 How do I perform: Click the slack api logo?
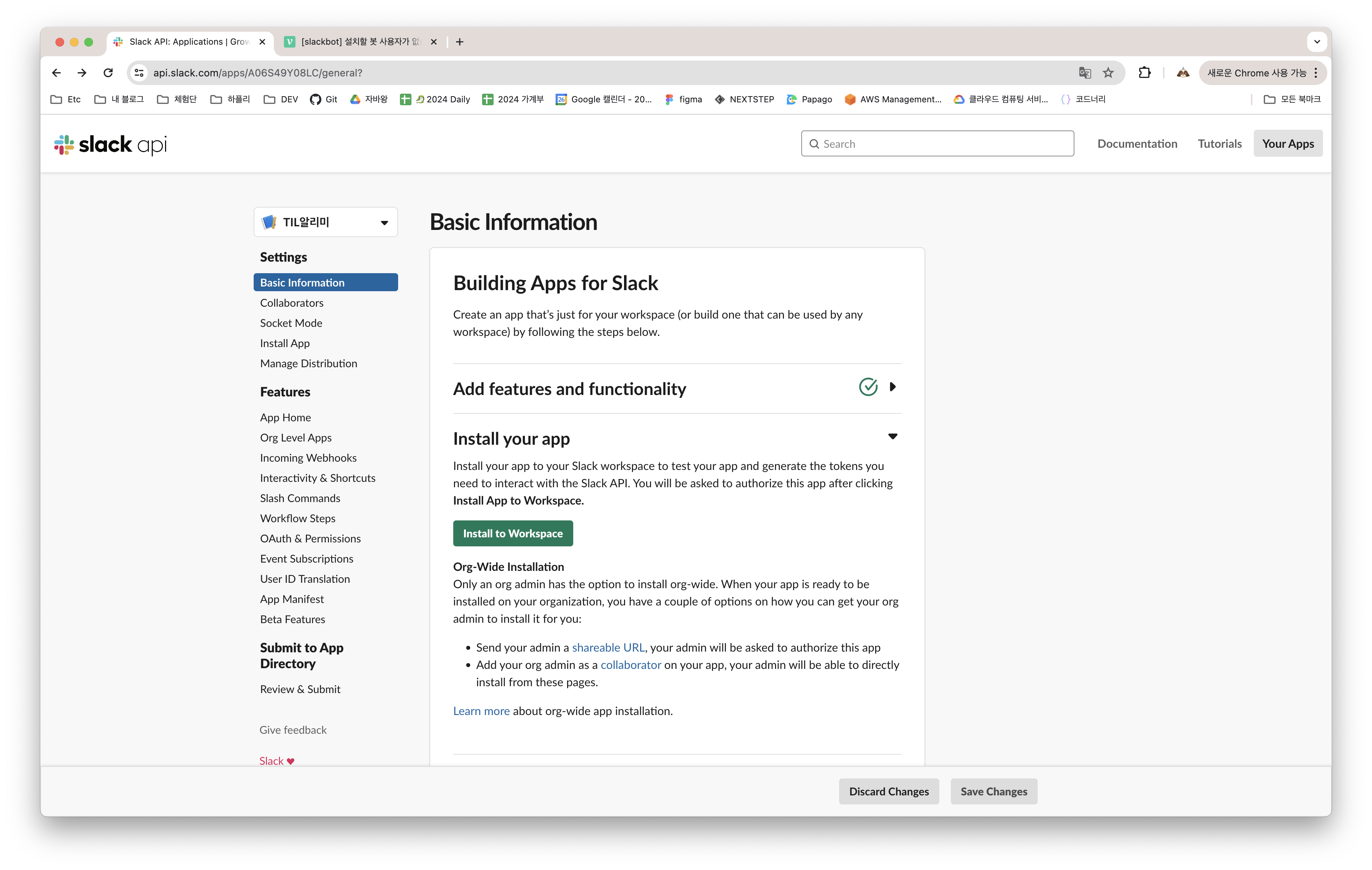coord(111,144)
